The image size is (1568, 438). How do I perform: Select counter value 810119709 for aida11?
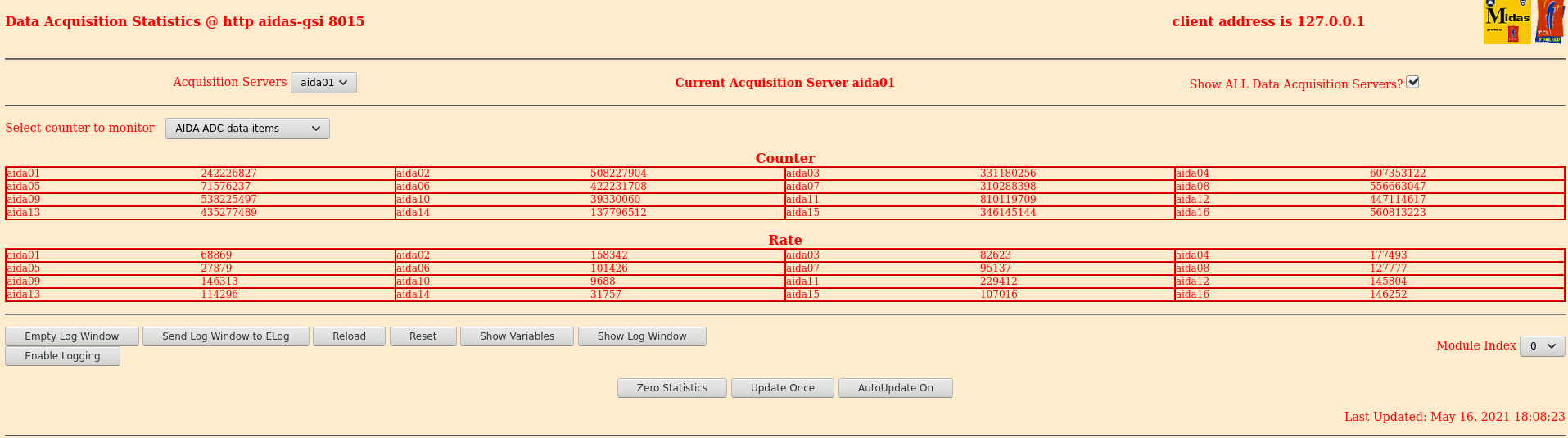click(x=1008, y=200)
